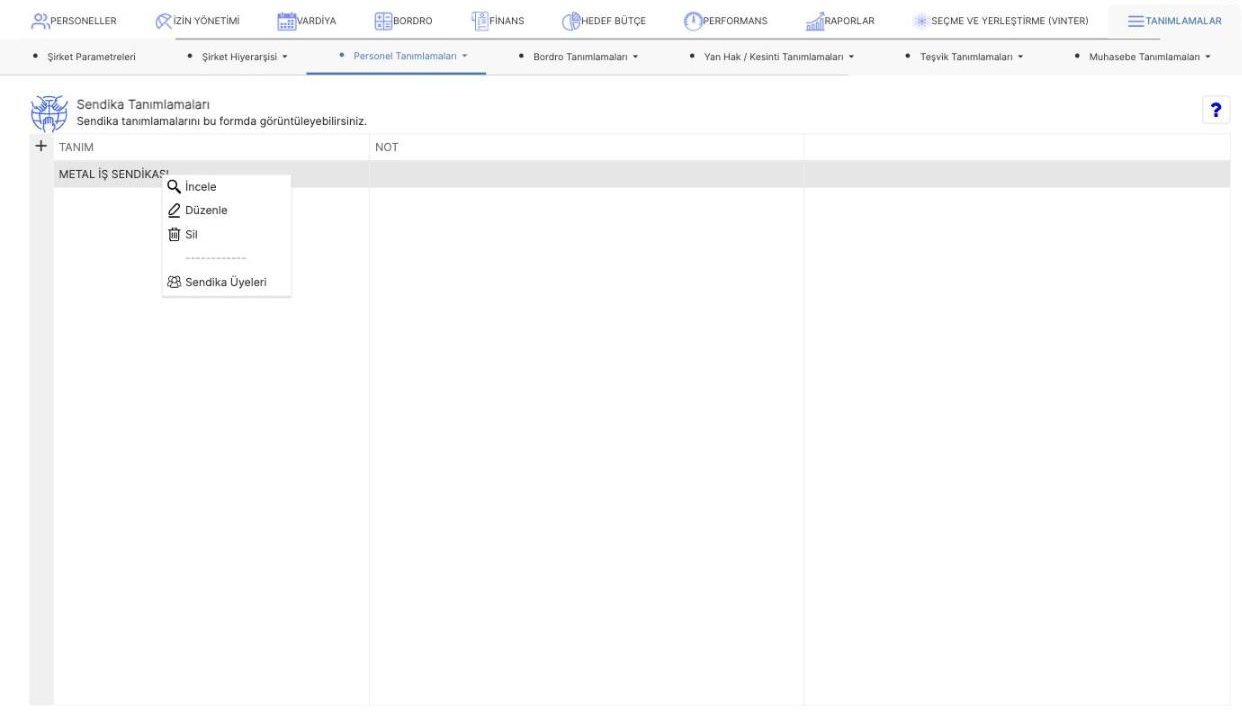This screenshot has height=715, width=1242.
Task: Click the Personeller people icon
Action: (41, 21)
